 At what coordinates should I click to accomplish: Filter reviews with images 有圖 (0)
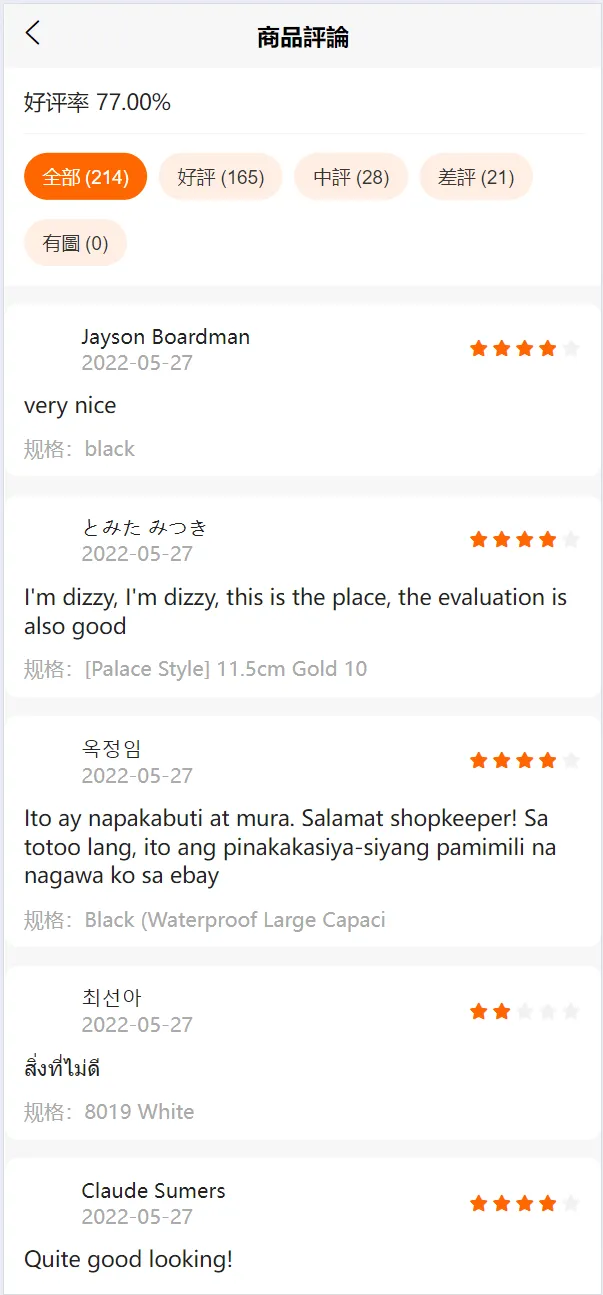coord(76,243)
